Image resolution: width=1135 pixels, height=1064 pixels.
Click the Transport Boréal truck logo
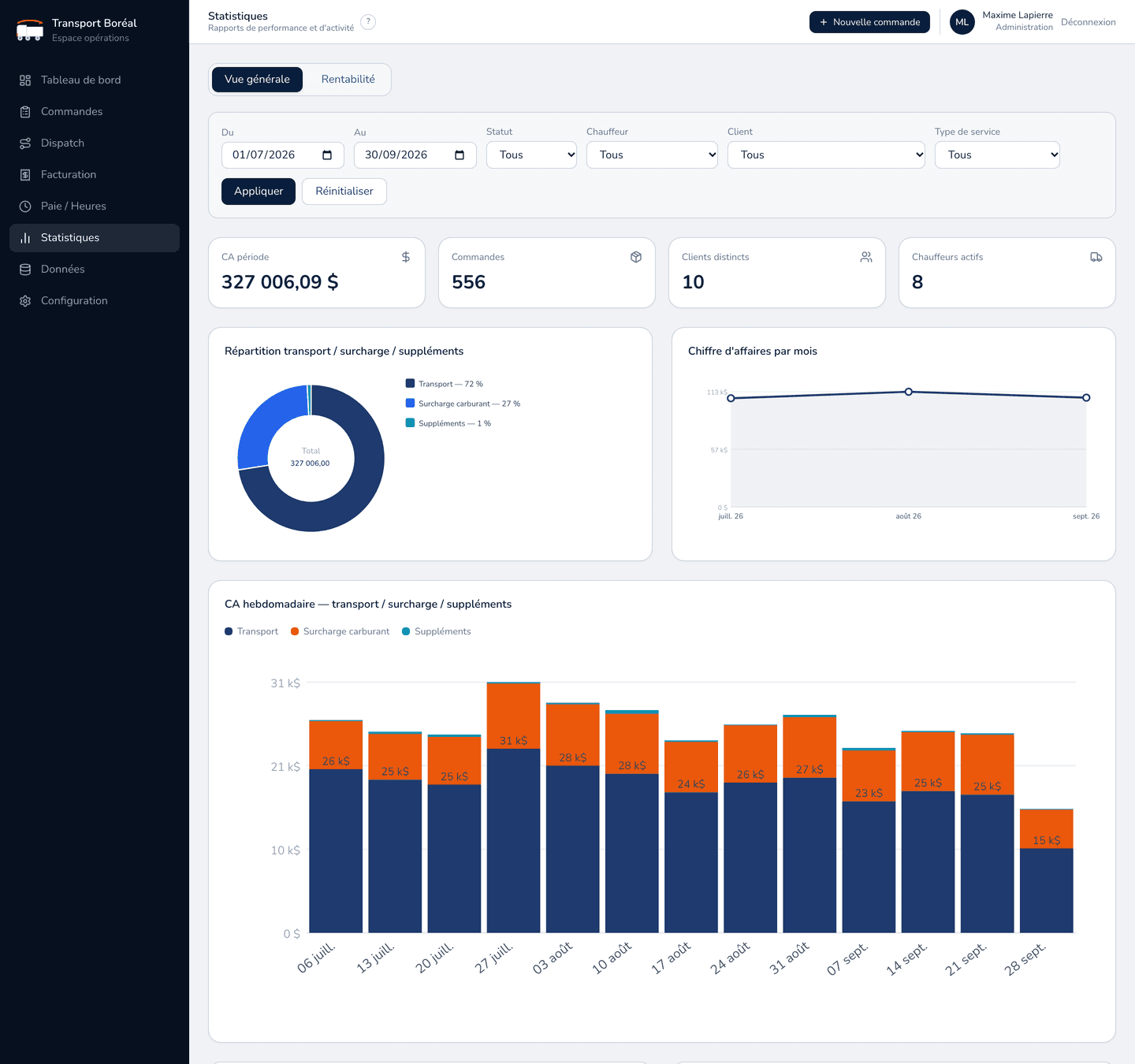(x=30, y=30)
